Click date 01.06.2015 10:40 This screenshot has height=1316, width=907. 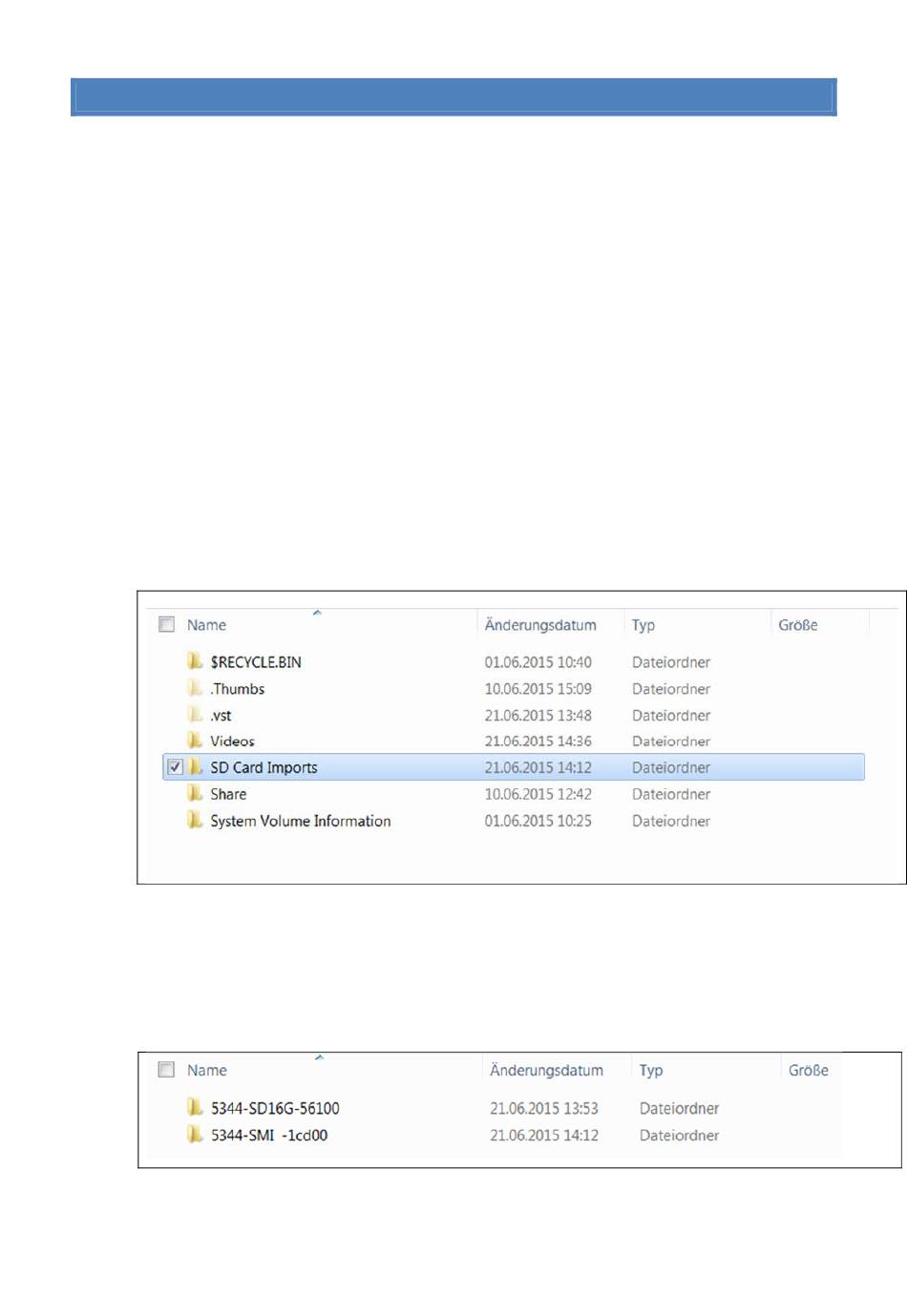coord(538,662)
